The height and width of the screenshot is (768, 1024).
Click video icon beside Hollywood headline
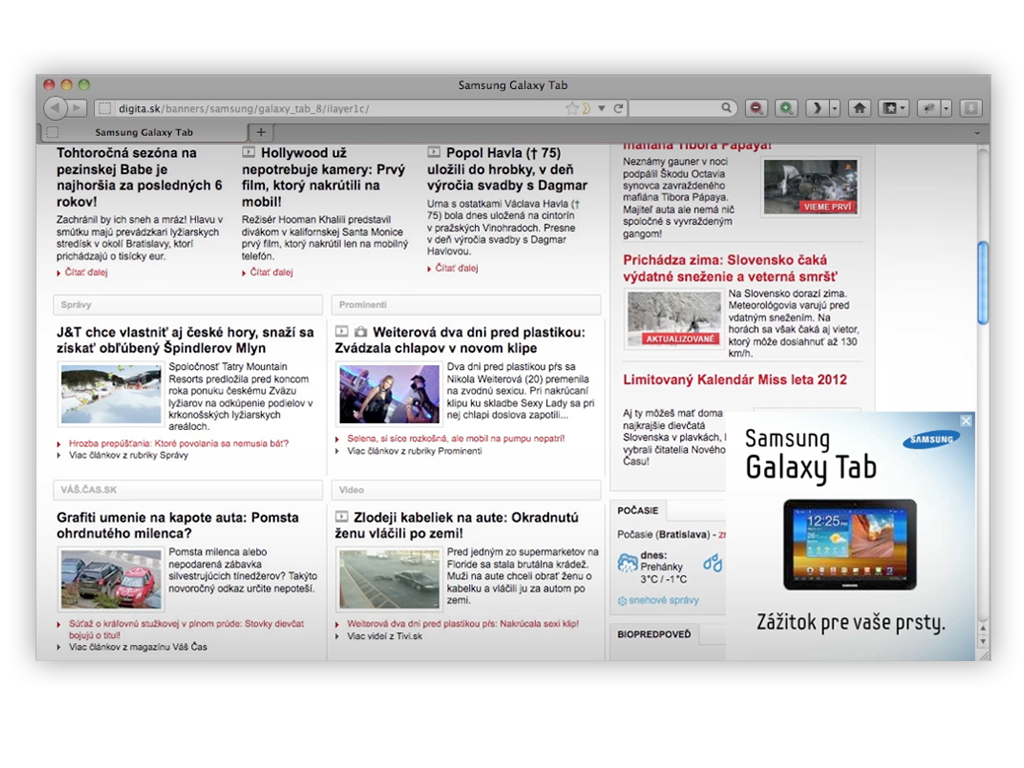pos(248,152)
